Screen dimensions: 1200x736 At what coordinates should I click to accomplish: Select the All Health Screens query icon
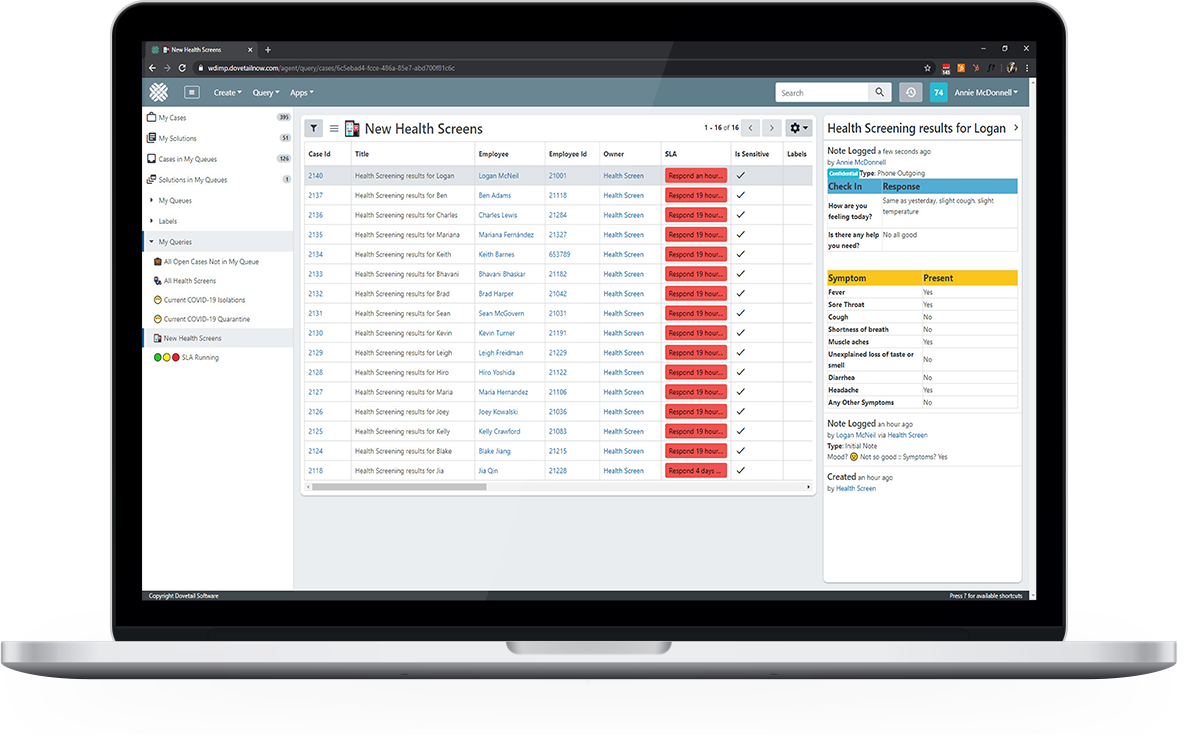[x=158, y=281]
